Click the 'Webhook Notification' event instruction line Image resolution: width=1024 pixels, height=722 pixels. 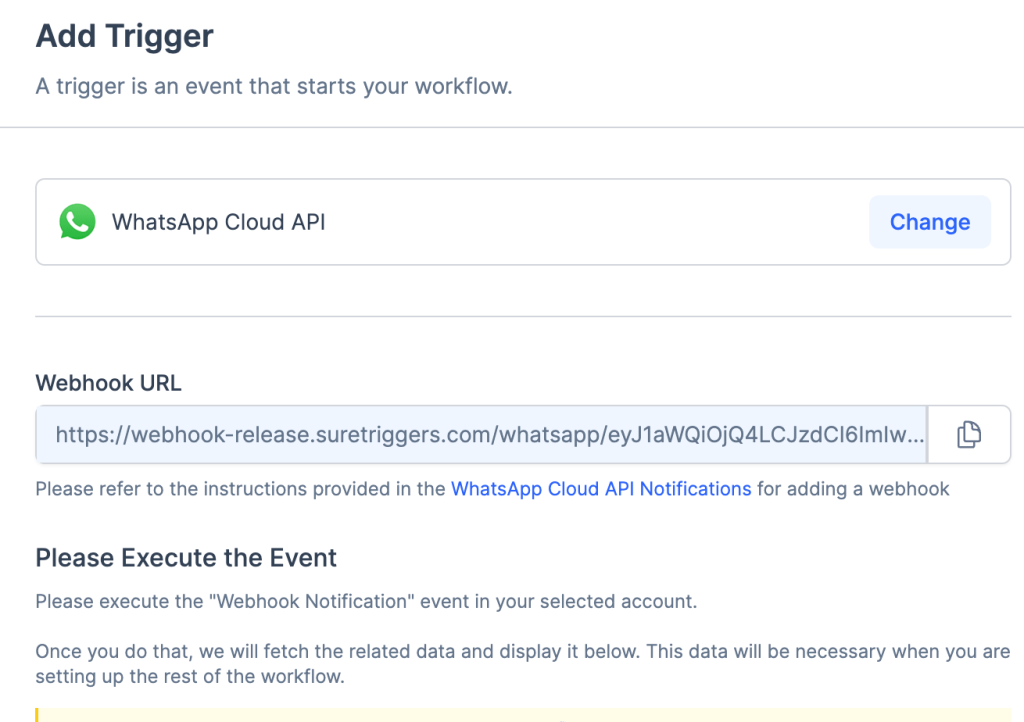[x=366, y=602]
